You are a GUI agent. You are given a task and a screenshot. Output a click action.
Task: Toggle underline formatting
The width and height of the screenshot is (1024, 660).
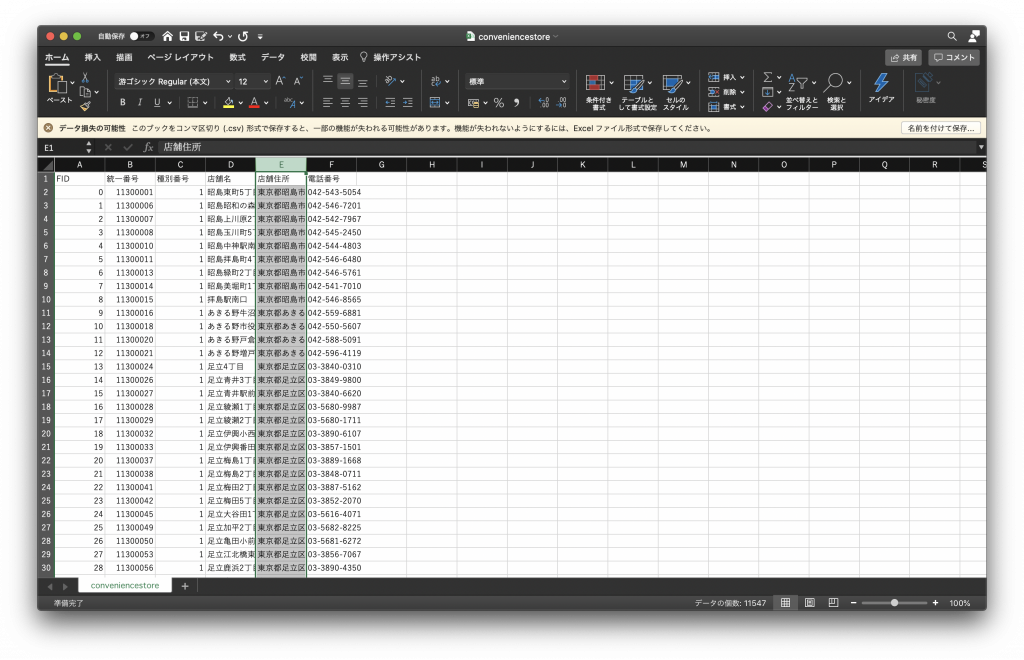(157, 102)
